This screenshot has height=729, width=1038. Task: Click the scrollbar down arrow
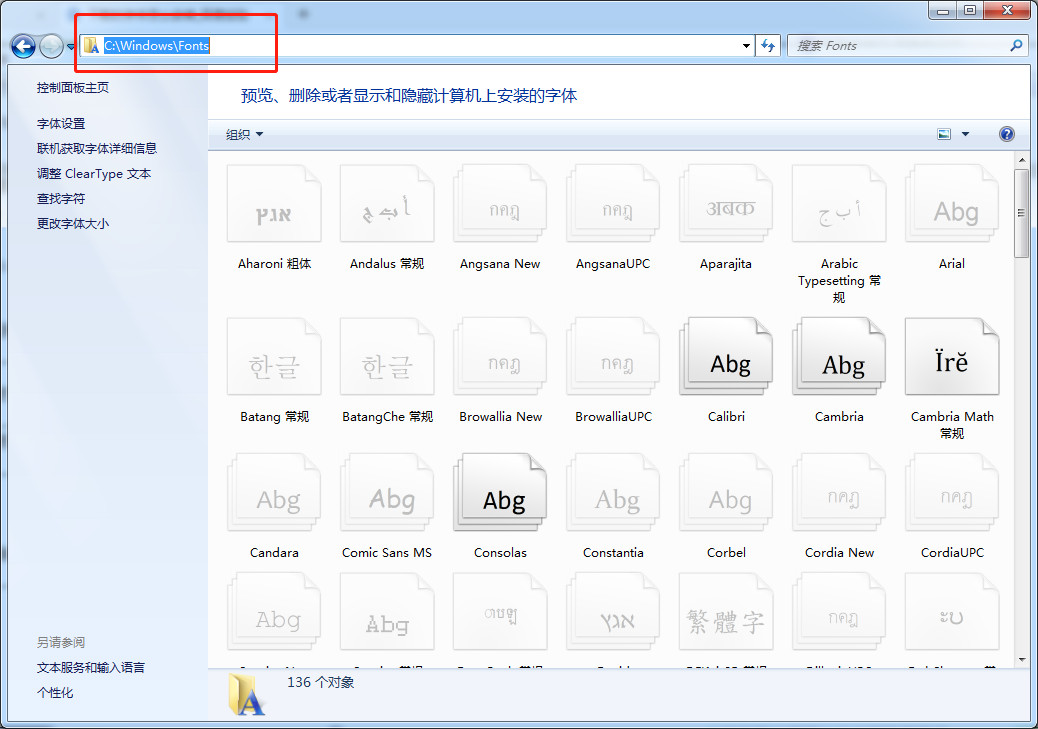1021,659
